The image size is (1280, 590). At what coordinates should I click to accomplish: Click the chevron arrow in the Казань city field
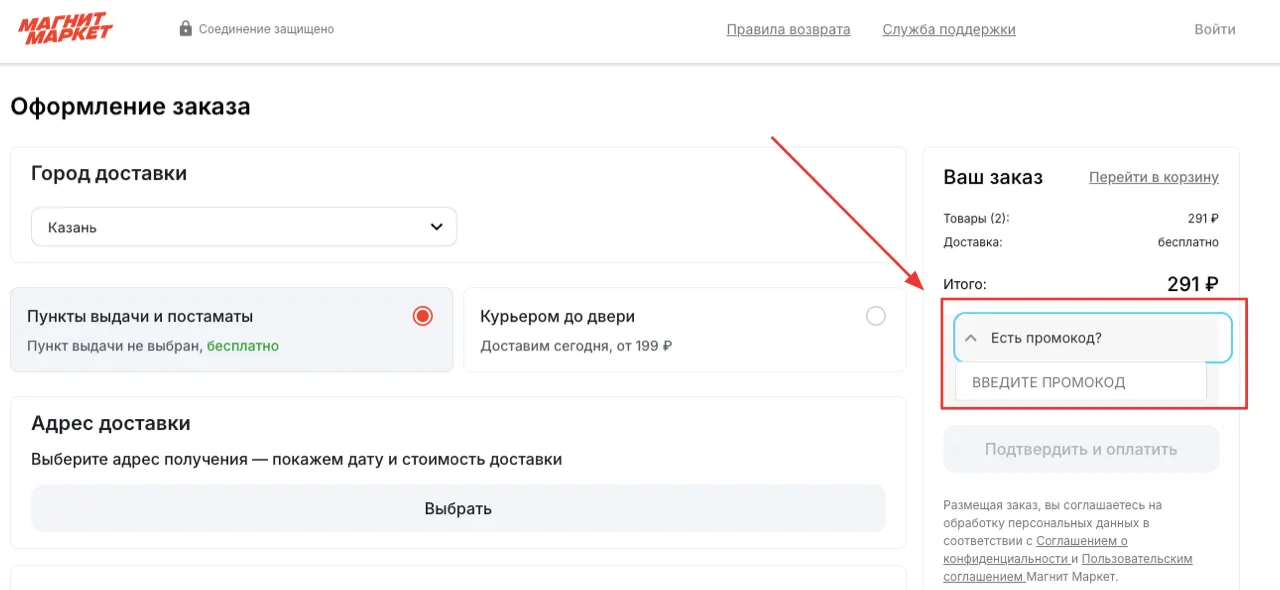click(436, 227)
